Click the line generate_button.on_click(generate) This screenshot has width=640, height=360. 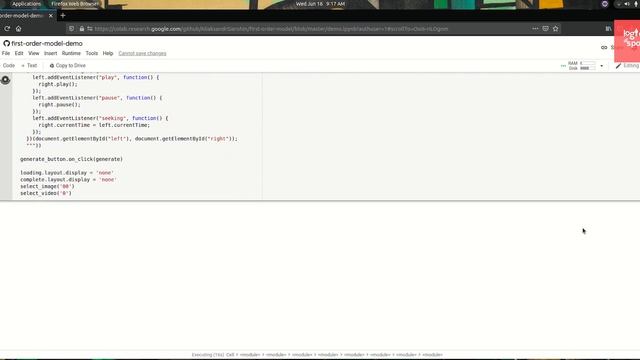[71, 159]
